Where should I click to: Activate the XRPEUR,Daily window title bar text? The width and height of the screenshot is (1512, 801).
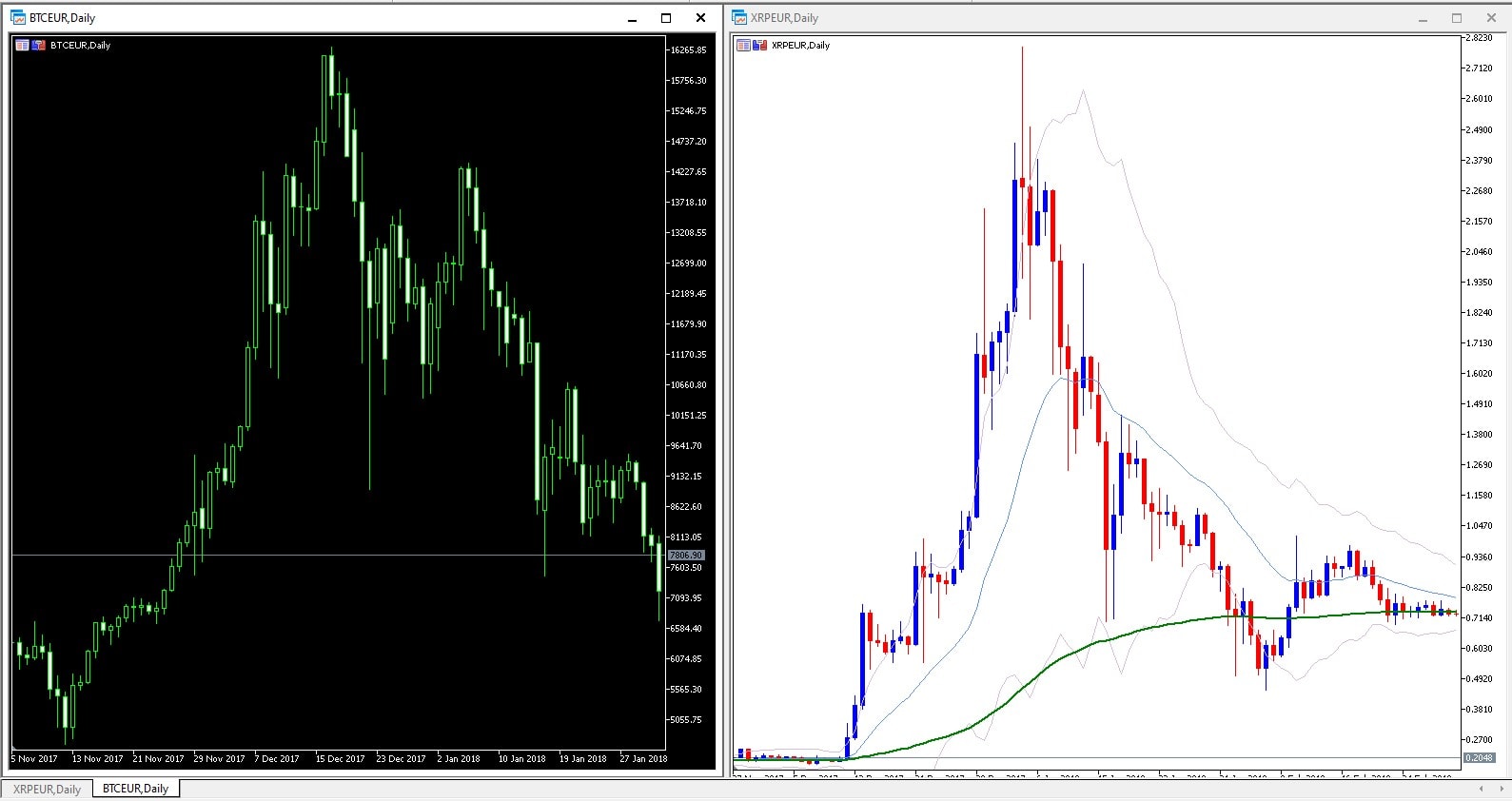(x=784, y=17)
